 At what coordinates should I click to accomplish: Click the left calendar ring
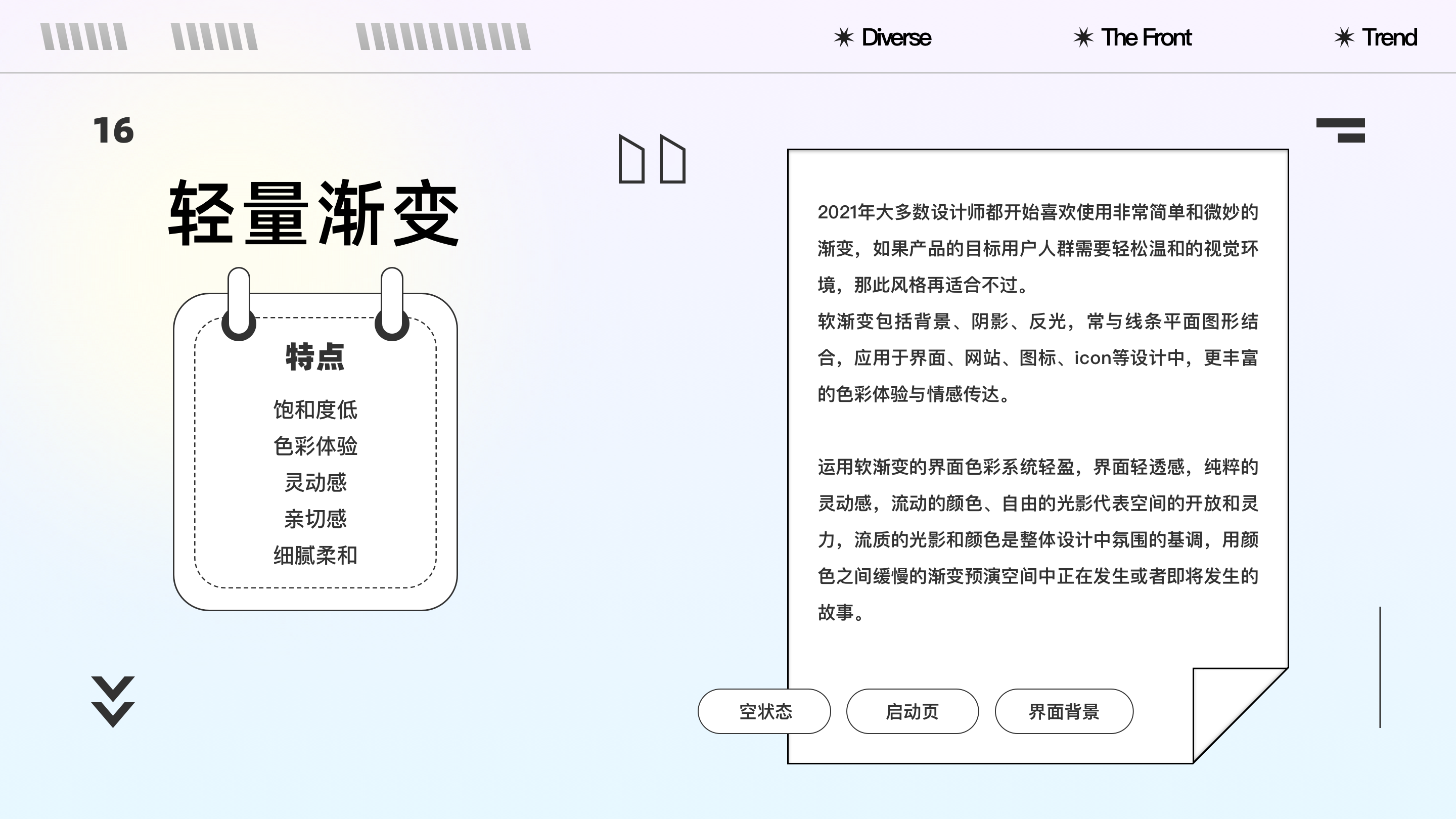point(239,303)
